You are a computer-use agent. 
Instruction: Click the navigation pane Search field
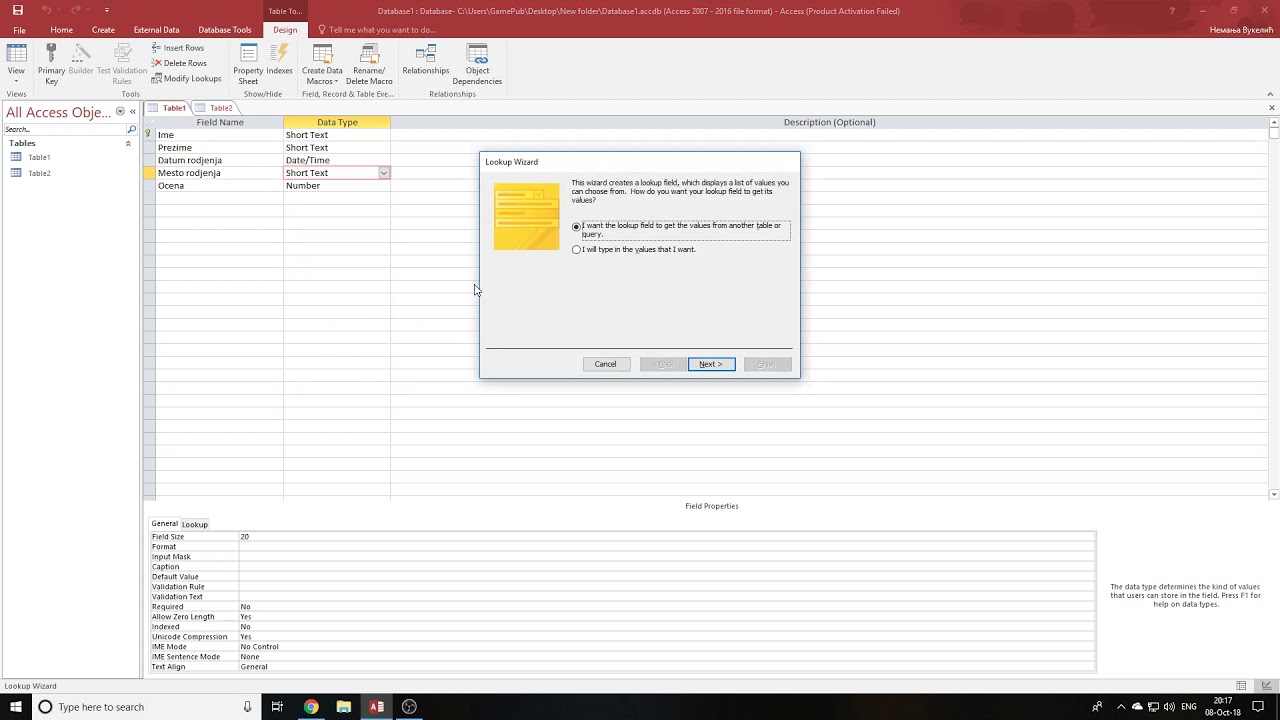[64, 130]
